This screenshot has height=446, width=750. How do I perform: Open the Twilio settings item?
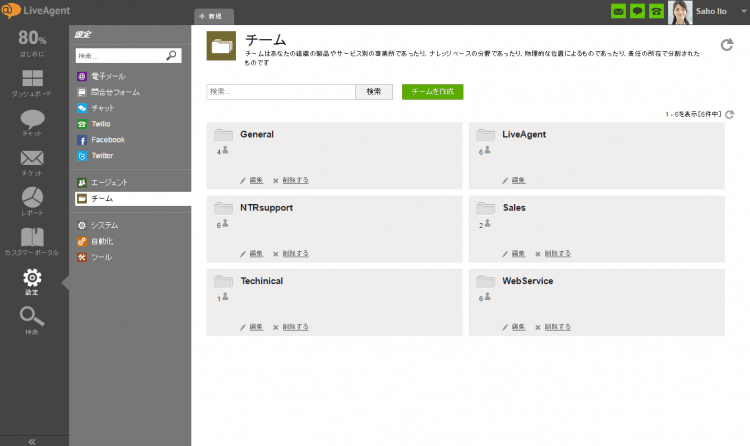94,123
